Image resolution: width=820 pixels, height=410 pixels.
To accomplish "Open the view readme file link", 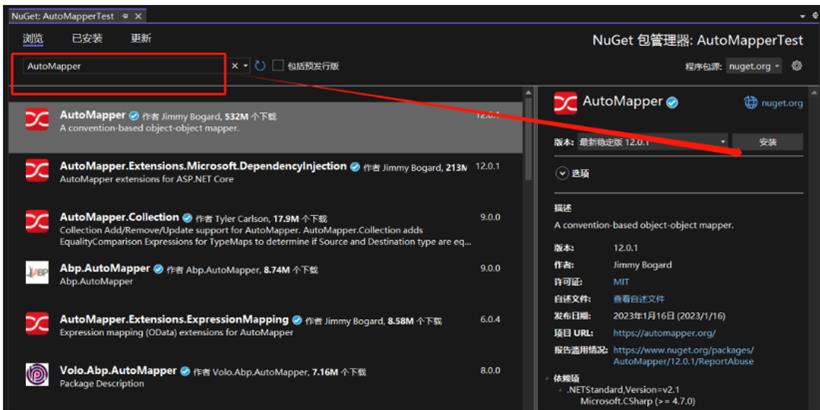I will (x=639, y=299).
